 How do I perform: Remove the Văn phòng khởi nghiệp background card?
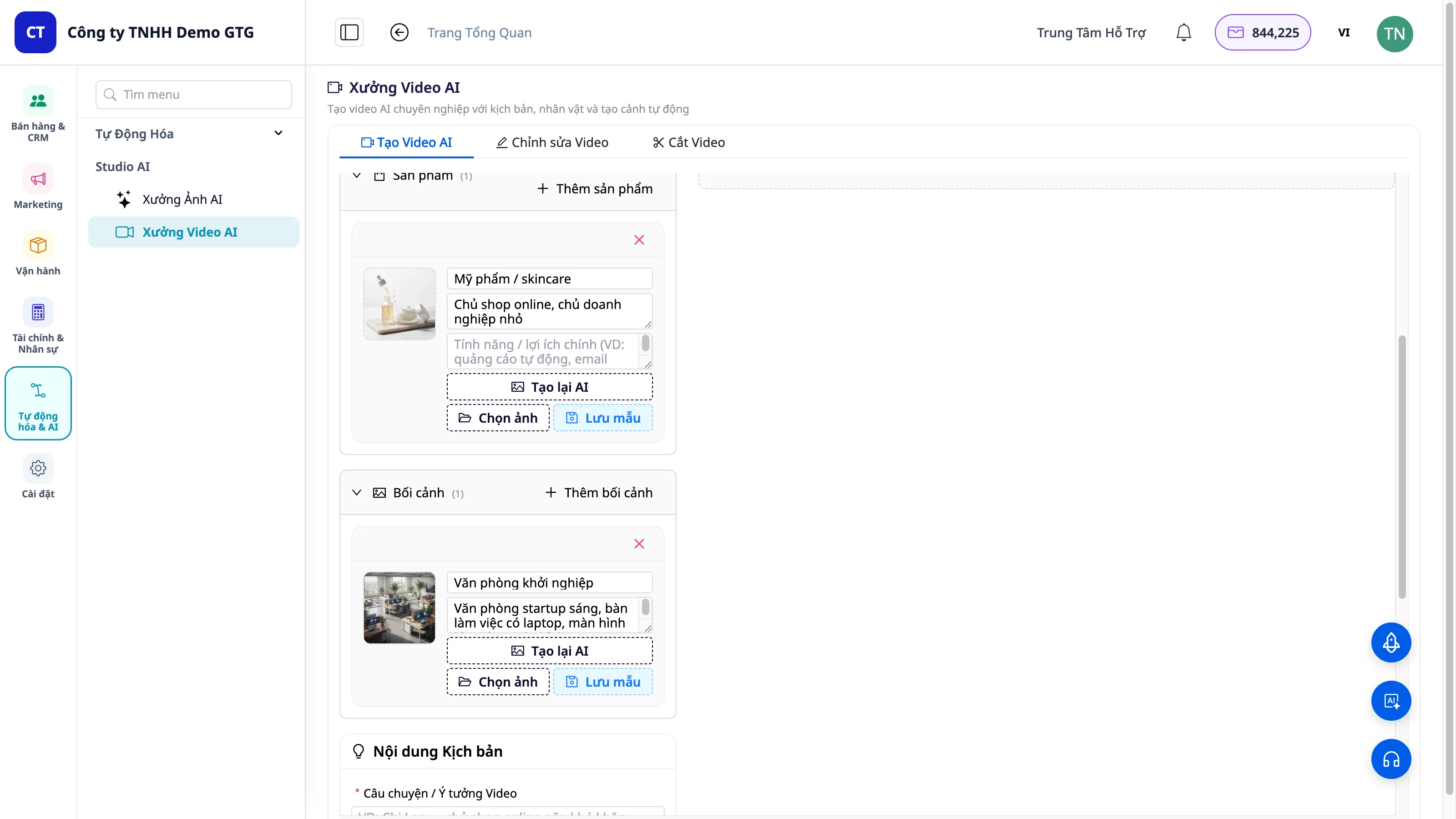(639, 544)
